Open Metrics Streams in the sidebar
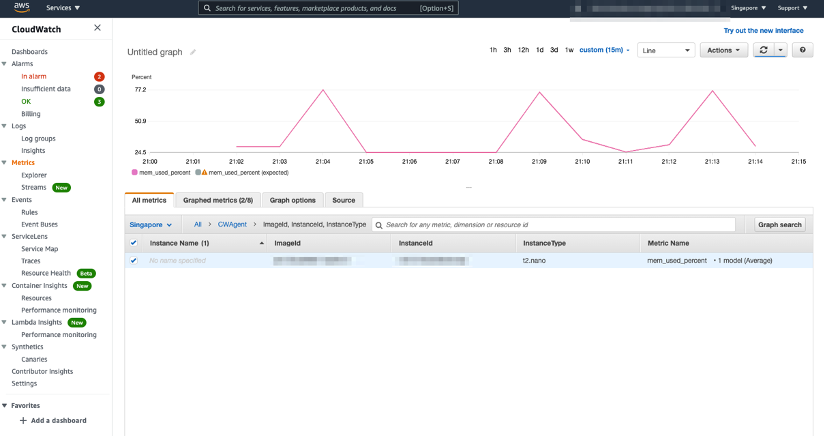 (x=34, y=188)
